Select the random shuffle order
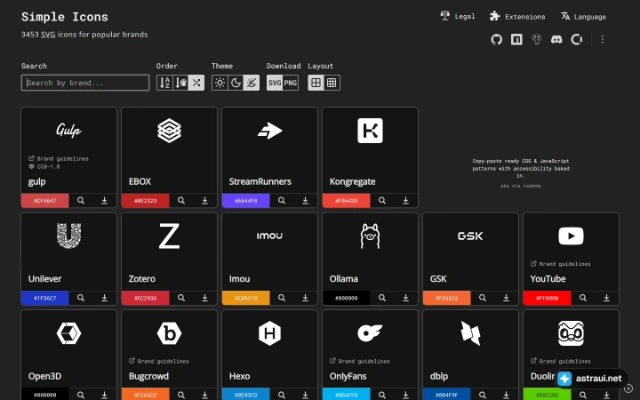The image size is (640, 400). [196, 83]
